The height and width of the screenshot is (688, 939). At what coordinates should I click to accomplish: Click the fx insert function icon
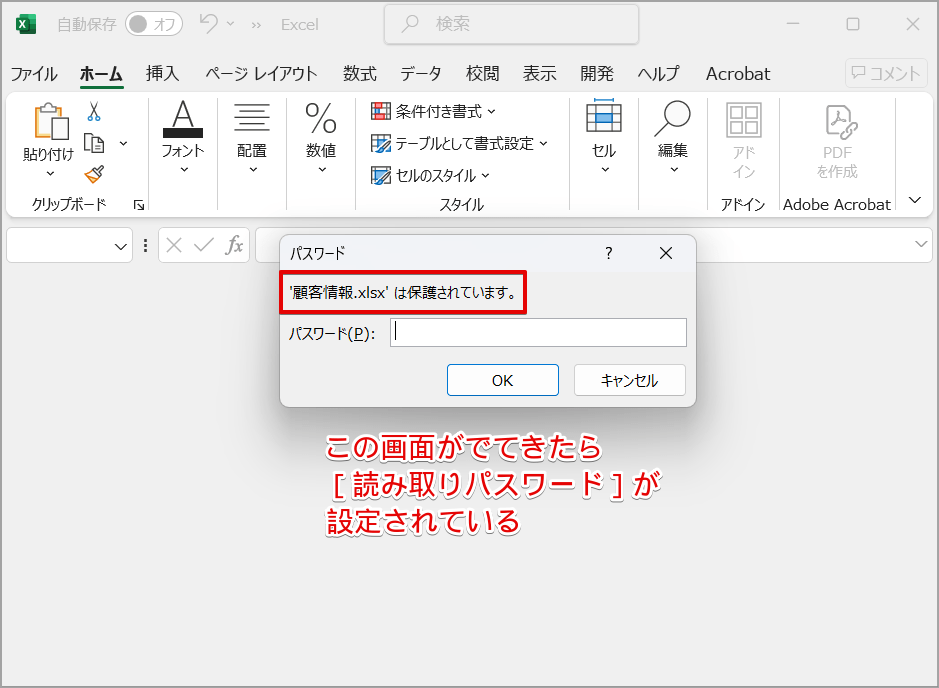coord(234,245)
